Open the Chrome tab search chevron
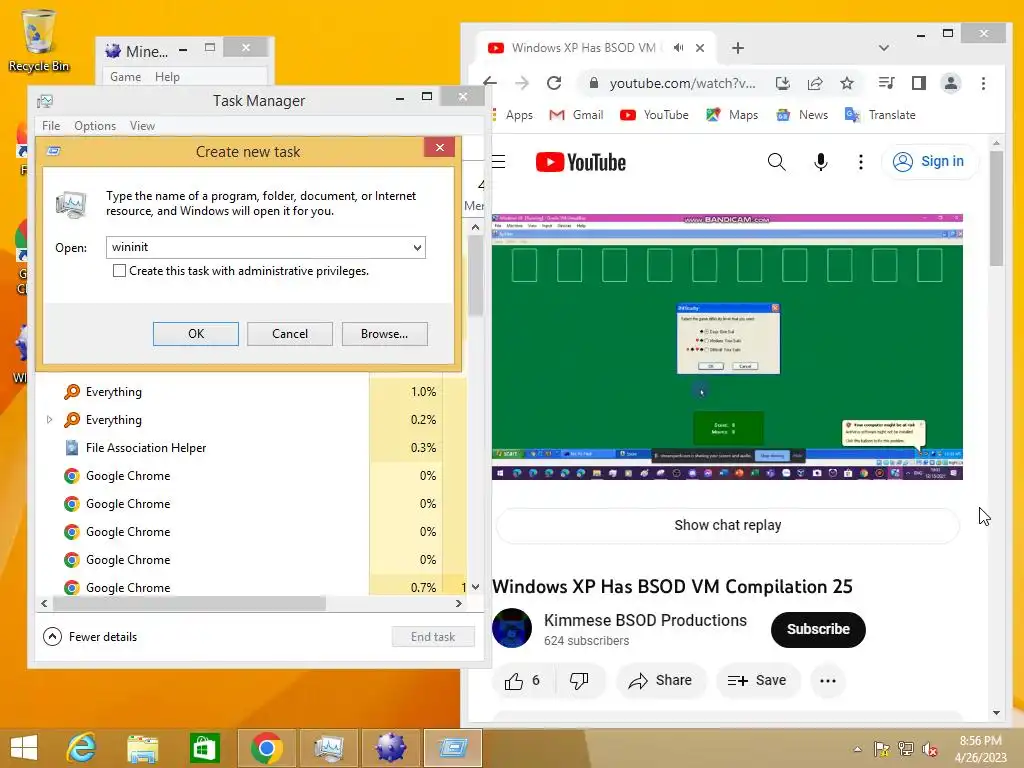This screenshot has height=768, width=1024. click(884, 48)
